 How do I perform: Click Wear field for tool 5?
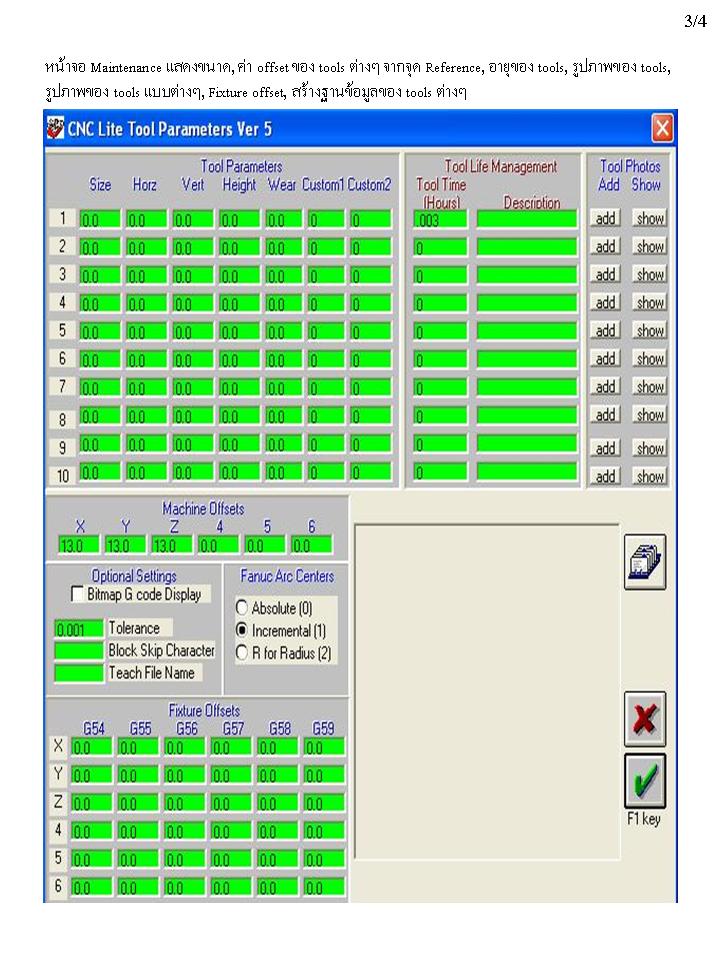(283, 332)
